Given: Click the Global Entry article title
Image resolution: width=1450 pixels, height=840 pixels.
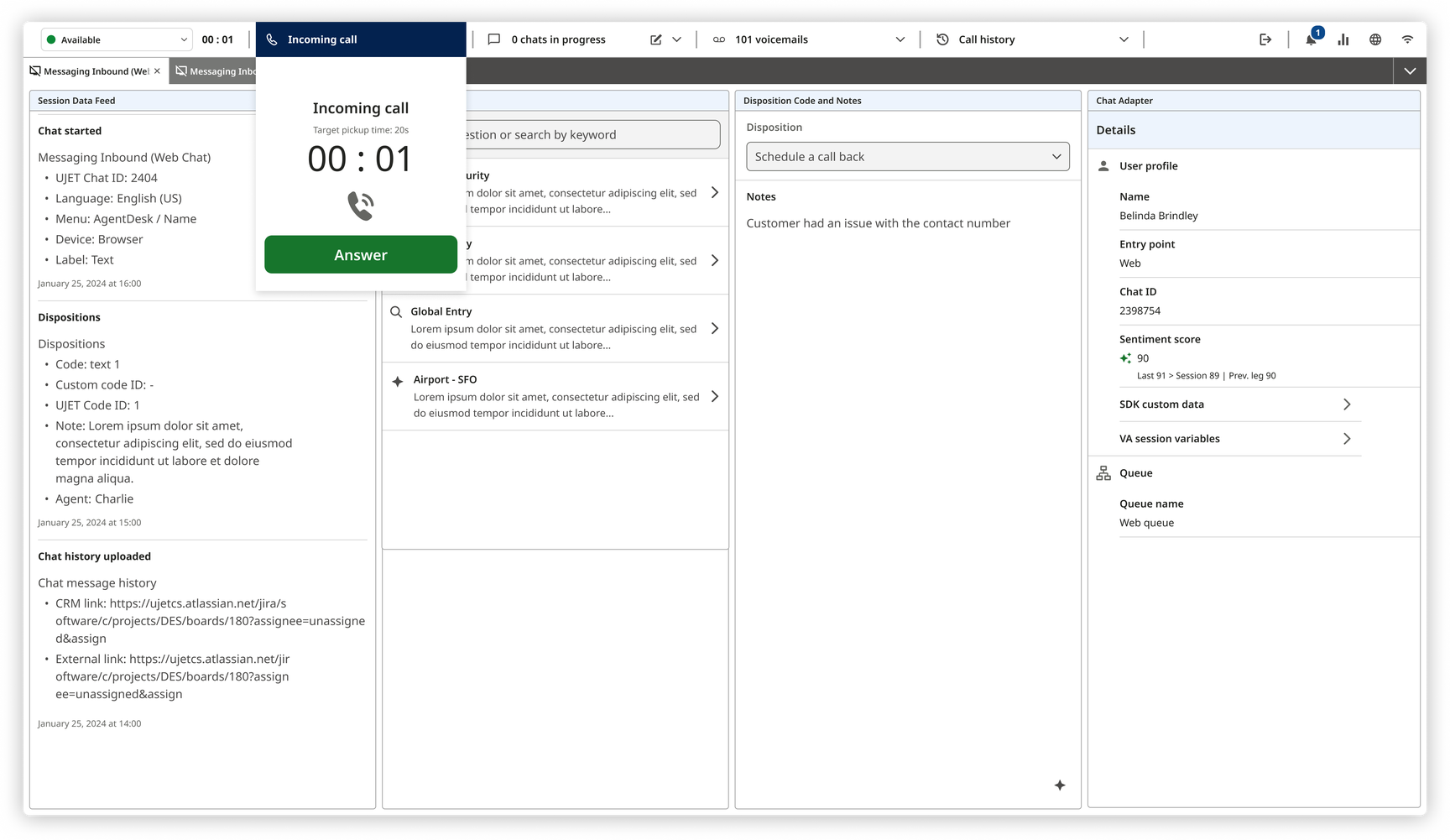Looking at the screenshot, I should [x=441, y=311].
